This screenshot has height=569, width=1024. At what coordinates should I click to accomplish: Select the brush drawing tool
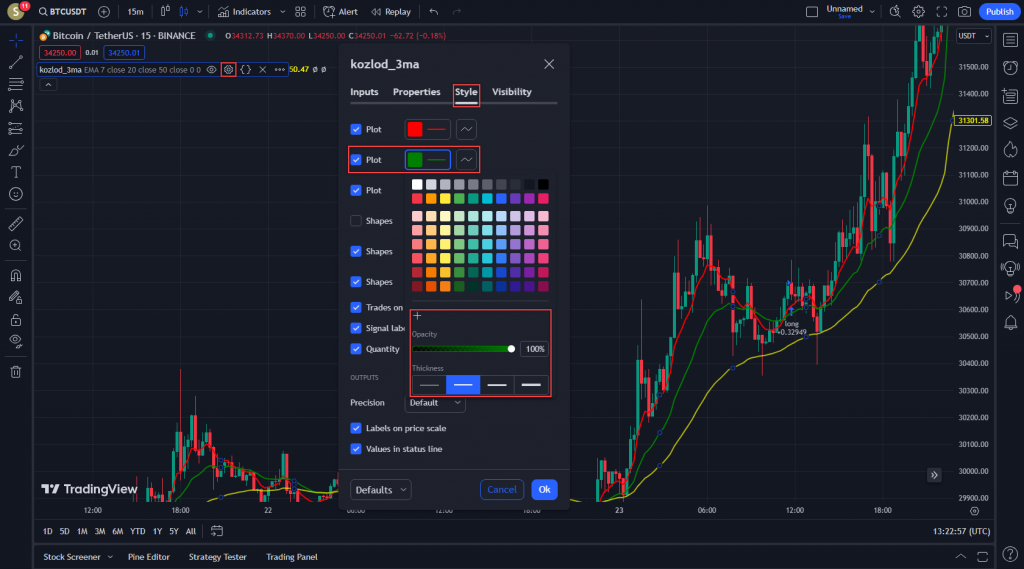(x=16, y=150)
